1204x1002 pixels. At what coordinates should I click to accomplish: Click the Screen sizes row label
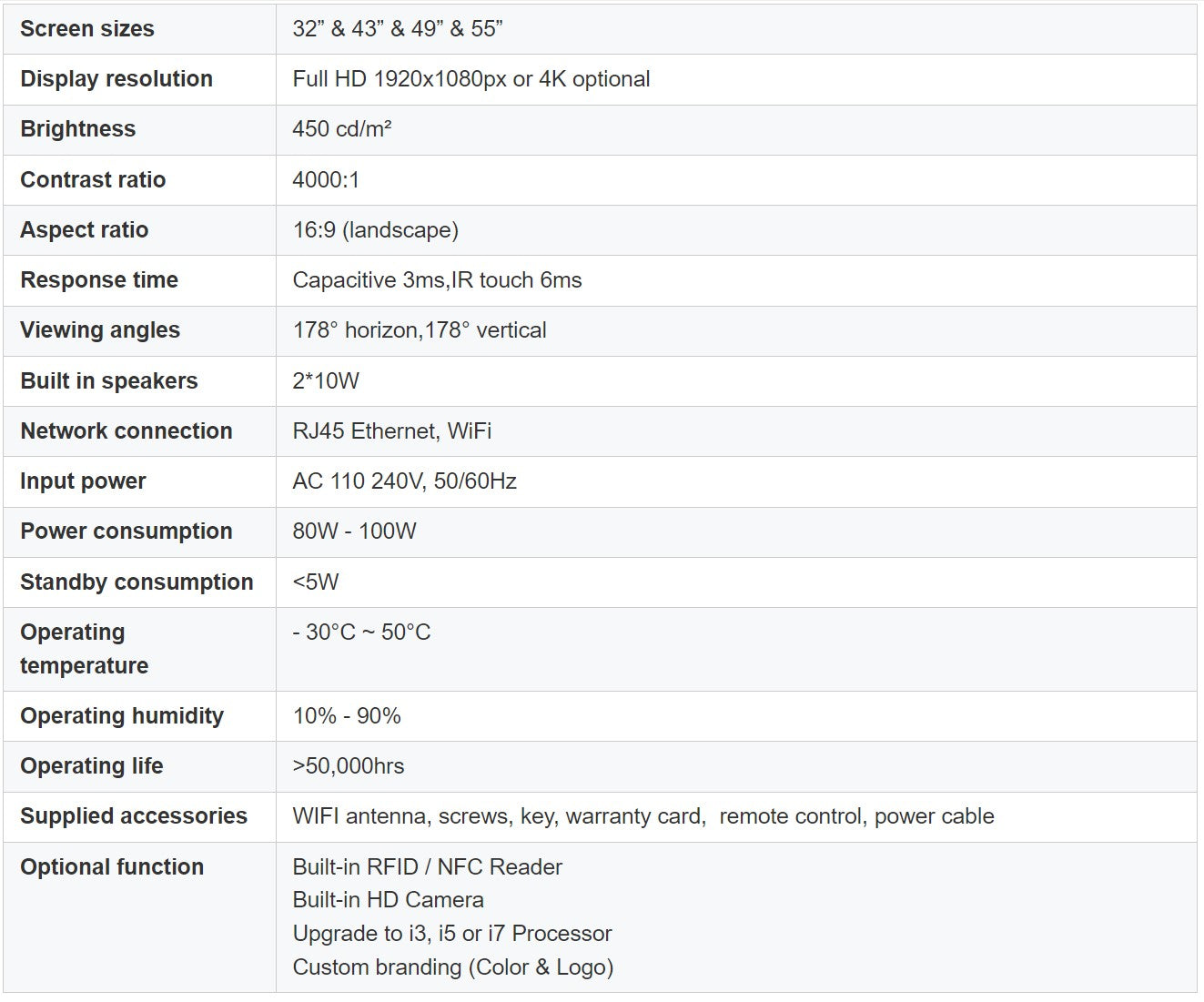tap(87, 29)
